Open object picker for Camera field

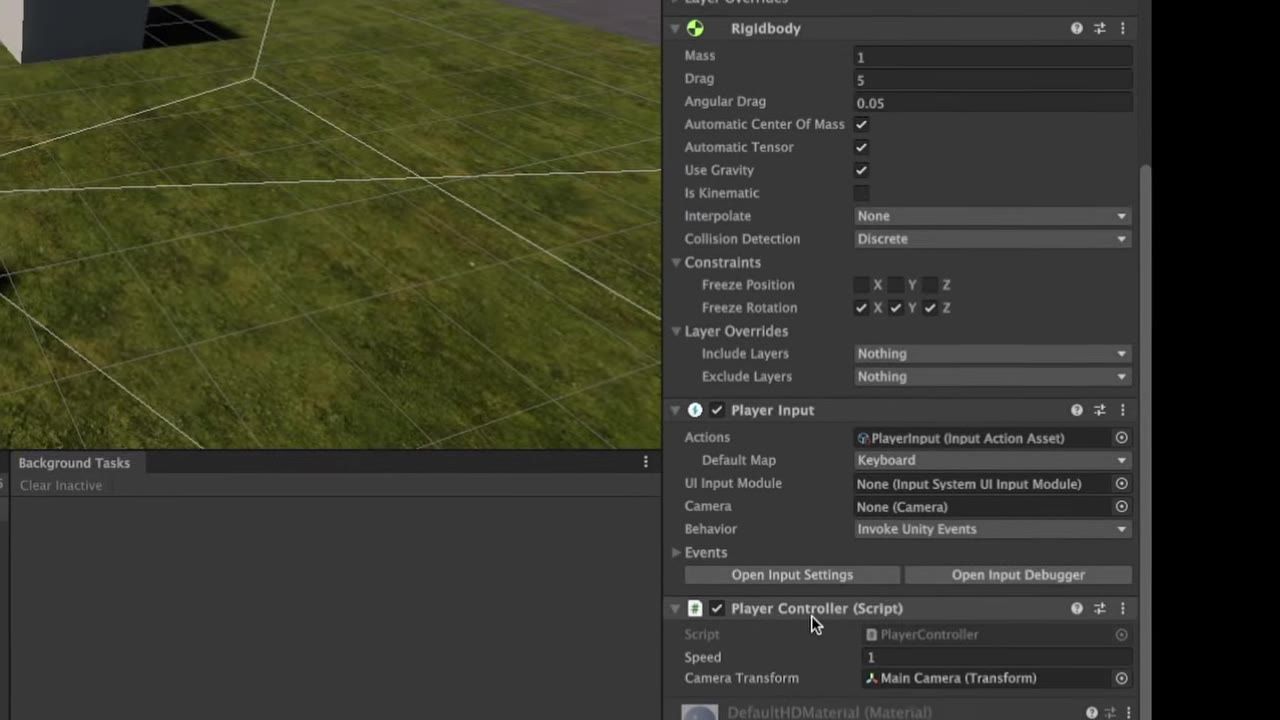pos(1121,506)
